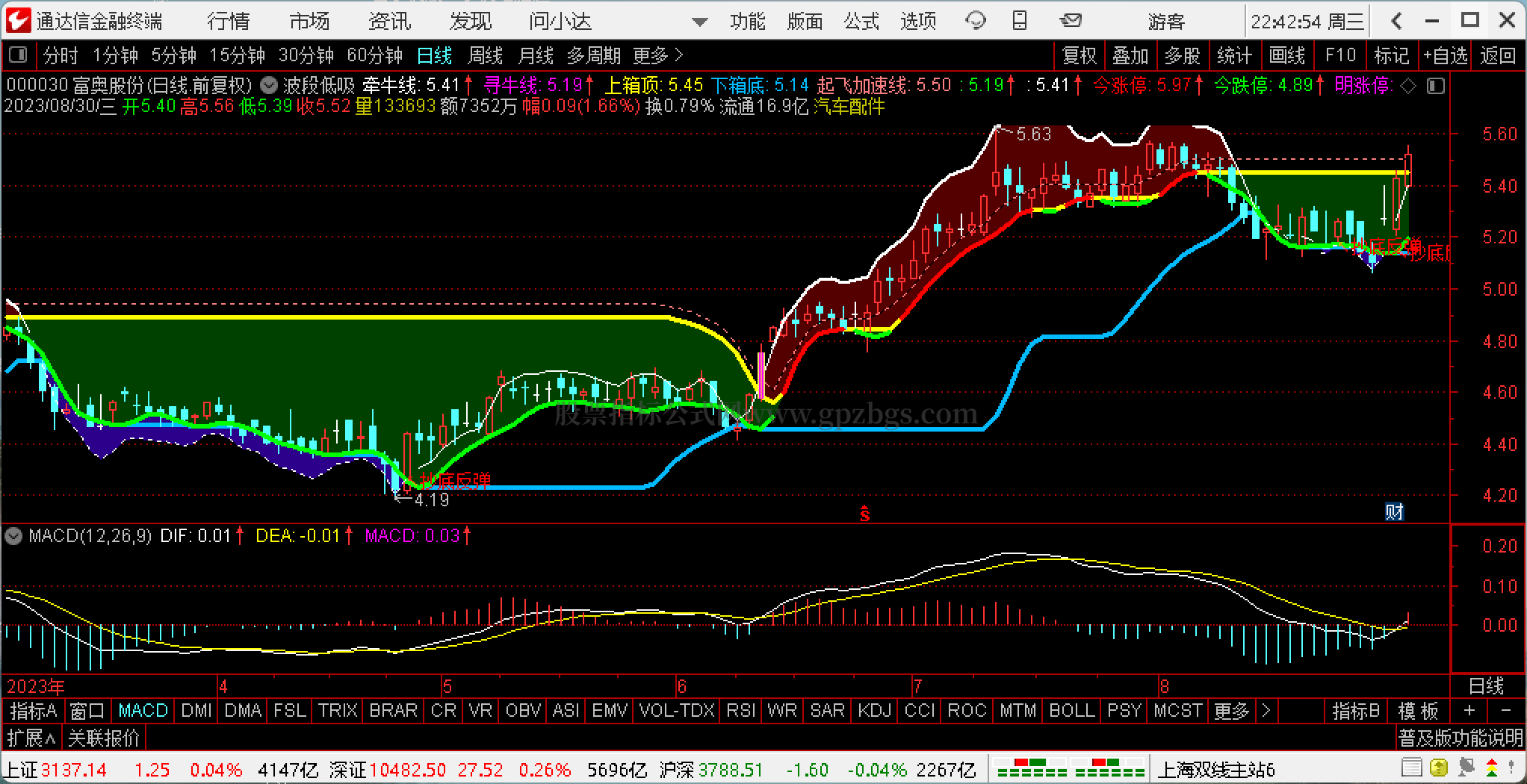This screenshot has height=784, width=1527.
Task: Click the red-yellow-green arrows icon in status bar
Action: (1491, 768)
